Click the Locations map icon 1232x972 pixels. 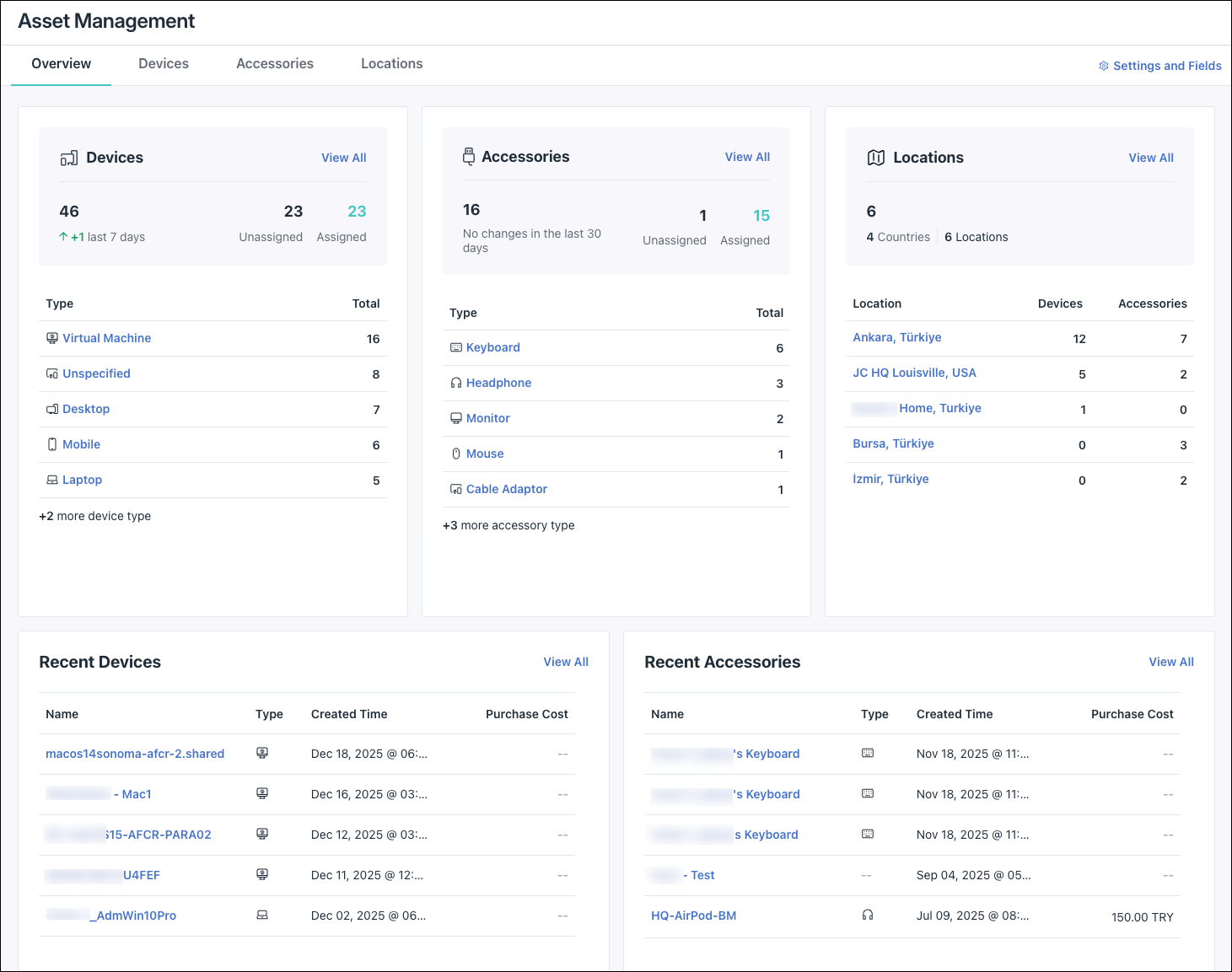(876, 157)
